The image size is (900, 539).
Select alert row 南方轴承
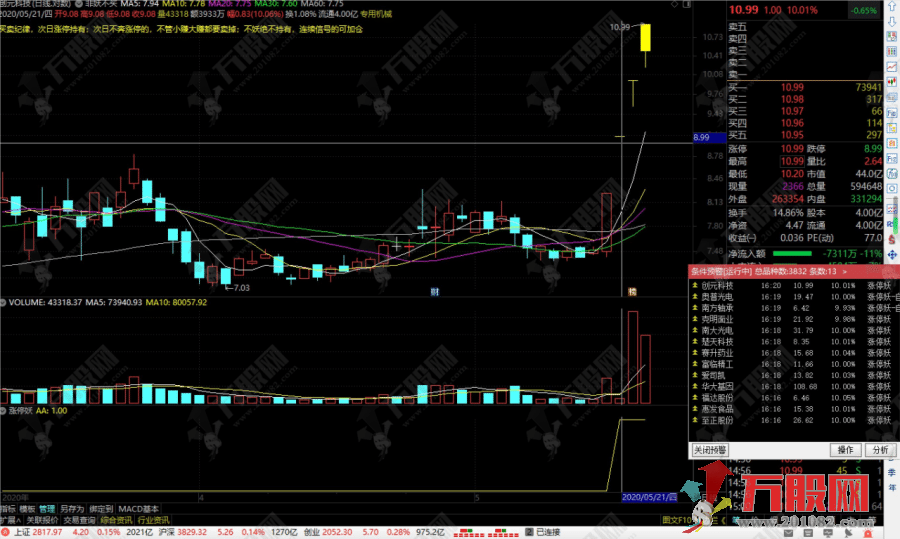[x=794, y=308]
